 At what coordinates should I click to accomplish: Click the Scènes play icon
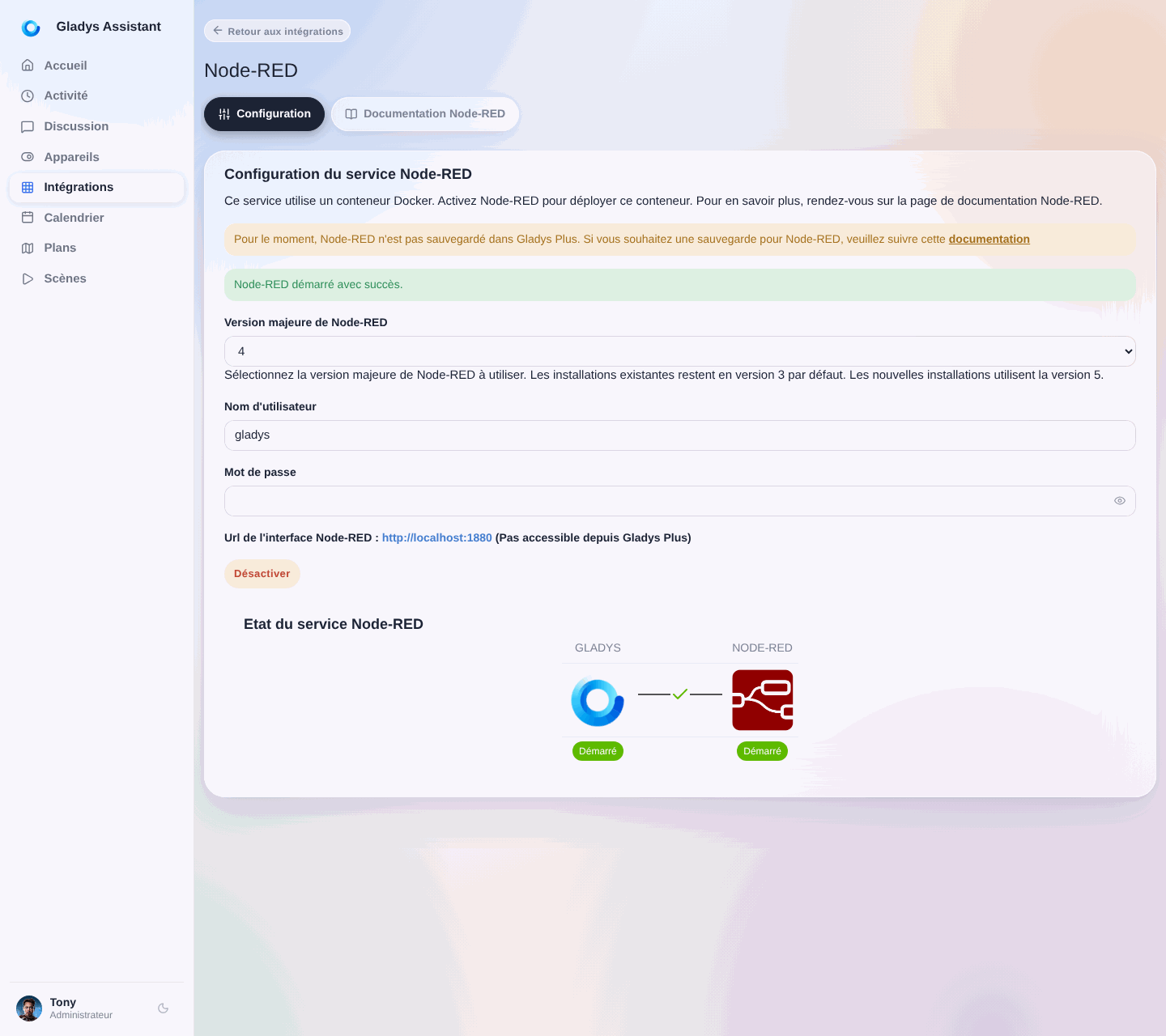point(28,278)
